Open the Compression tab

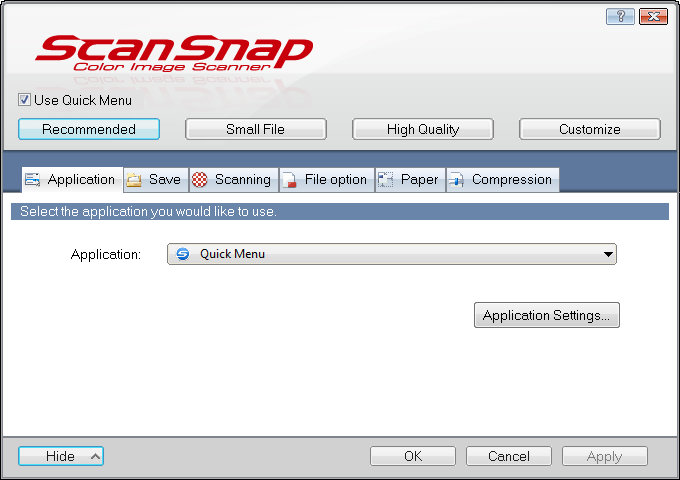503,180
